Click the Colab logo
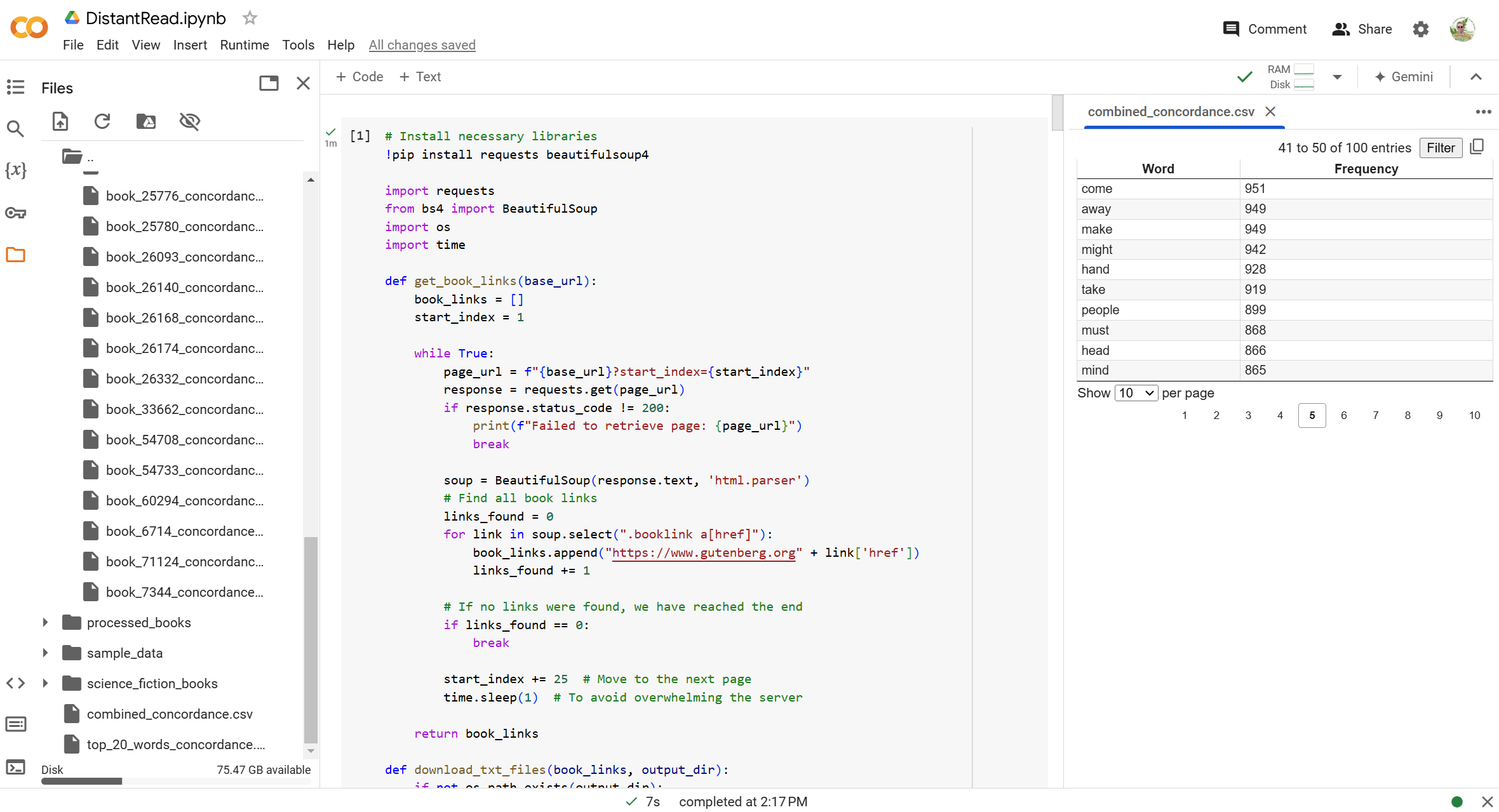The image size is (1499, 812). coord(29,27)
